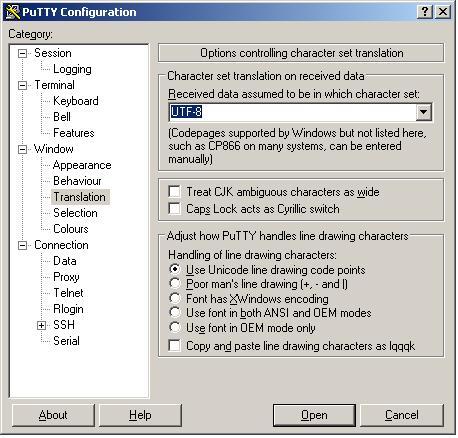
Task: Open the Selection settings
Action: coord(75,213)
